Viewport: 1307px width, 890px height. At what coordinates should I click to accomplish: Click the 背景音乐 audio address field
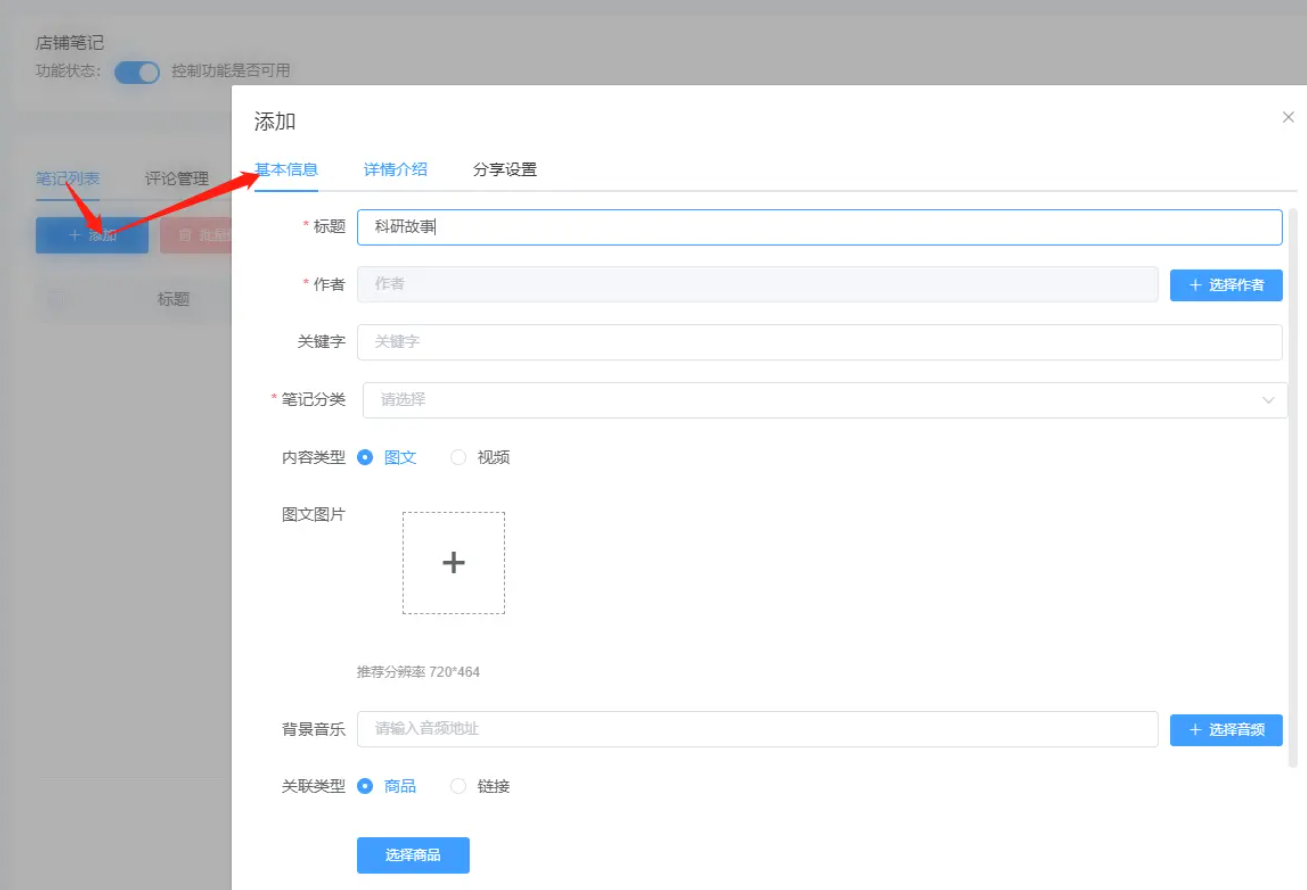coord(757,730)
